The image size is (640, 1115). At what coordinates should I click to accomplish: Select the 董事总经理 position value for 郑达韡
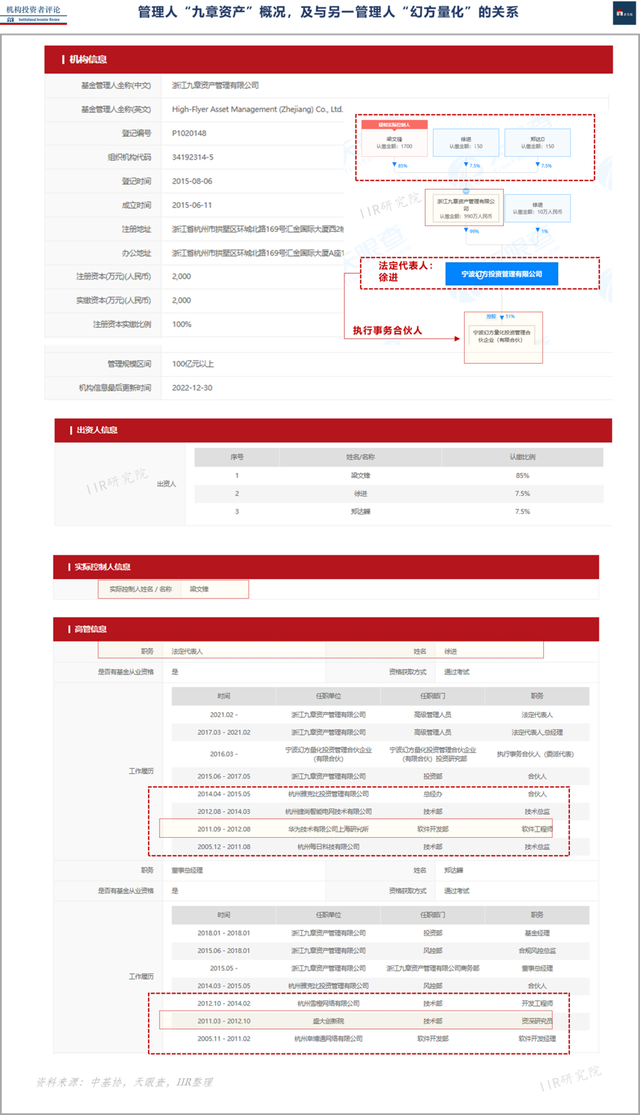[x=187, y=870]
